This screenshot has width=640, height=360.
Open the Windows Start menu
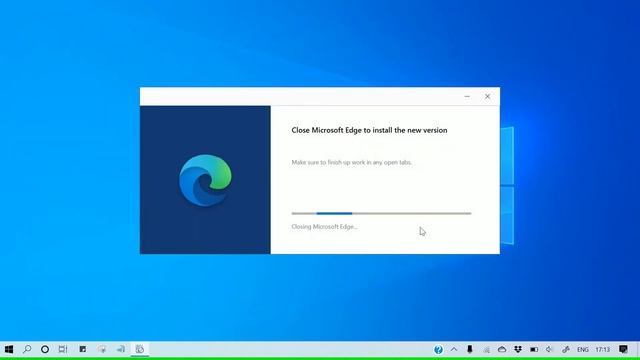(x=9, y=349)
